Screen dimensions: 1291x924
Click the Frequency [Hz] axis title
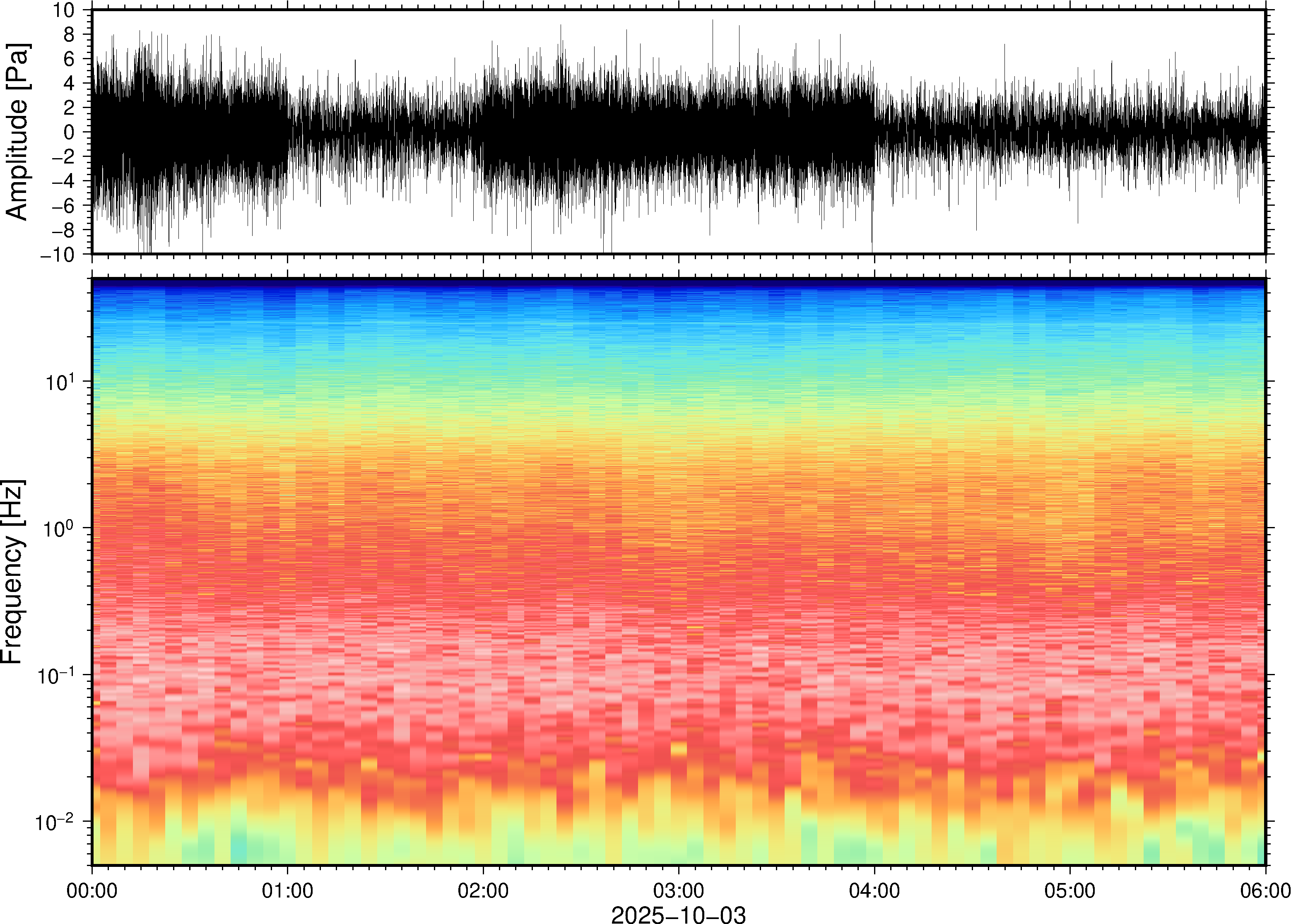[x=12, y=572]
